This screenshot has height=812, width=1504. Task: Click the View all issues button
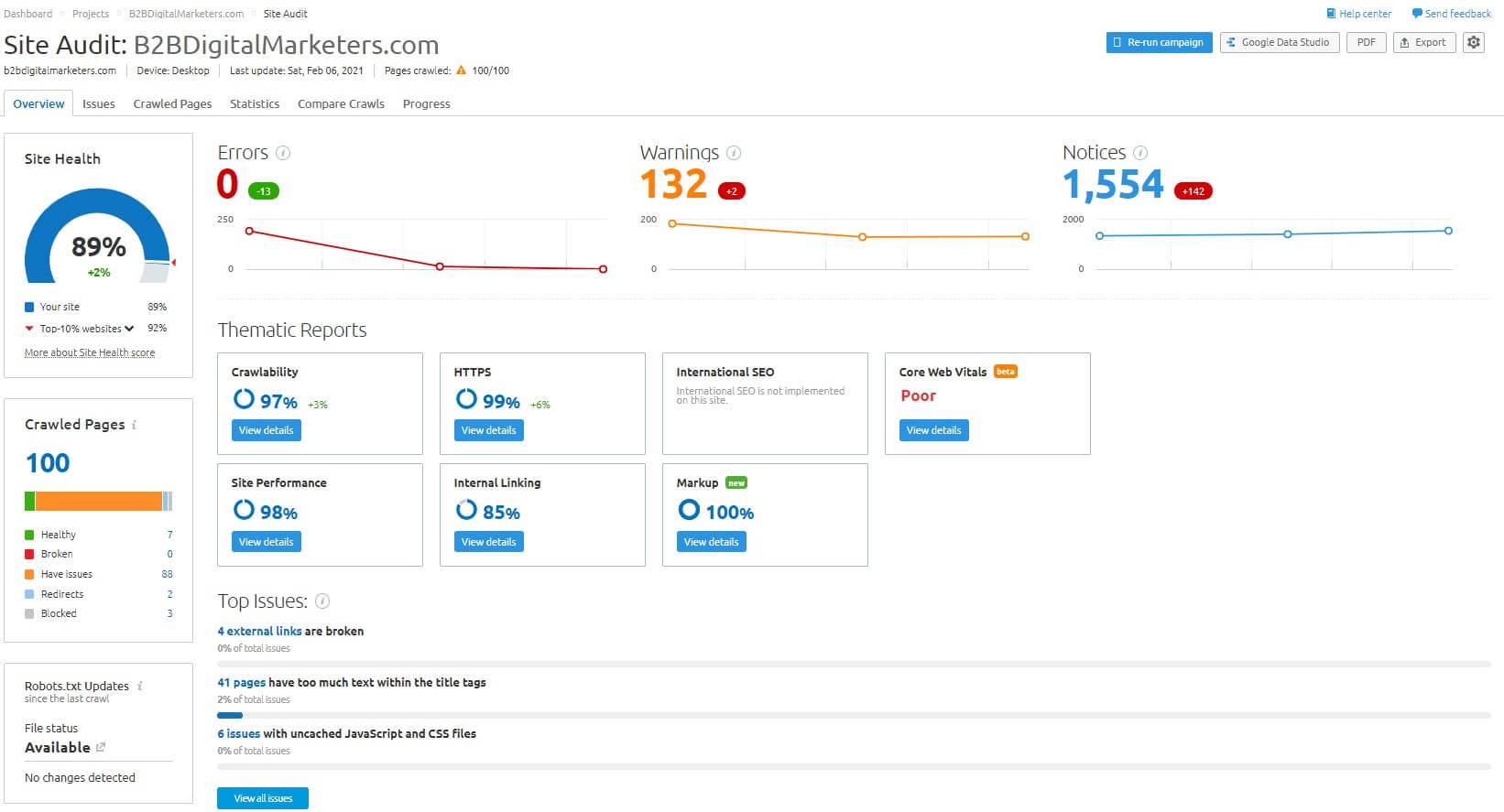coord(263,798)
